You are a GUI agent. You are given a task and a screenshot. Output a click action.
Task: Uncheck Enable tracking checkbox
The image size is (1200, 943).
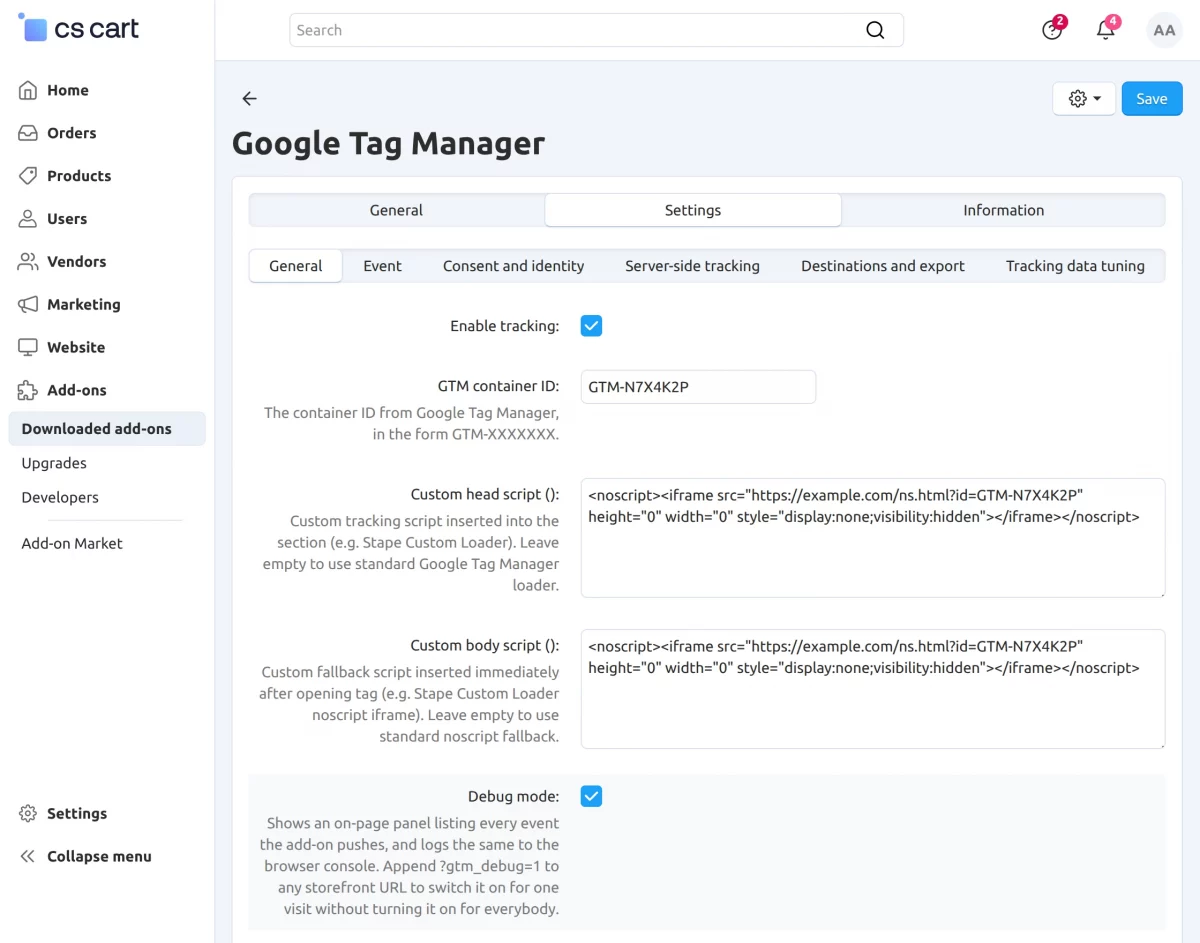click(592, 326)
